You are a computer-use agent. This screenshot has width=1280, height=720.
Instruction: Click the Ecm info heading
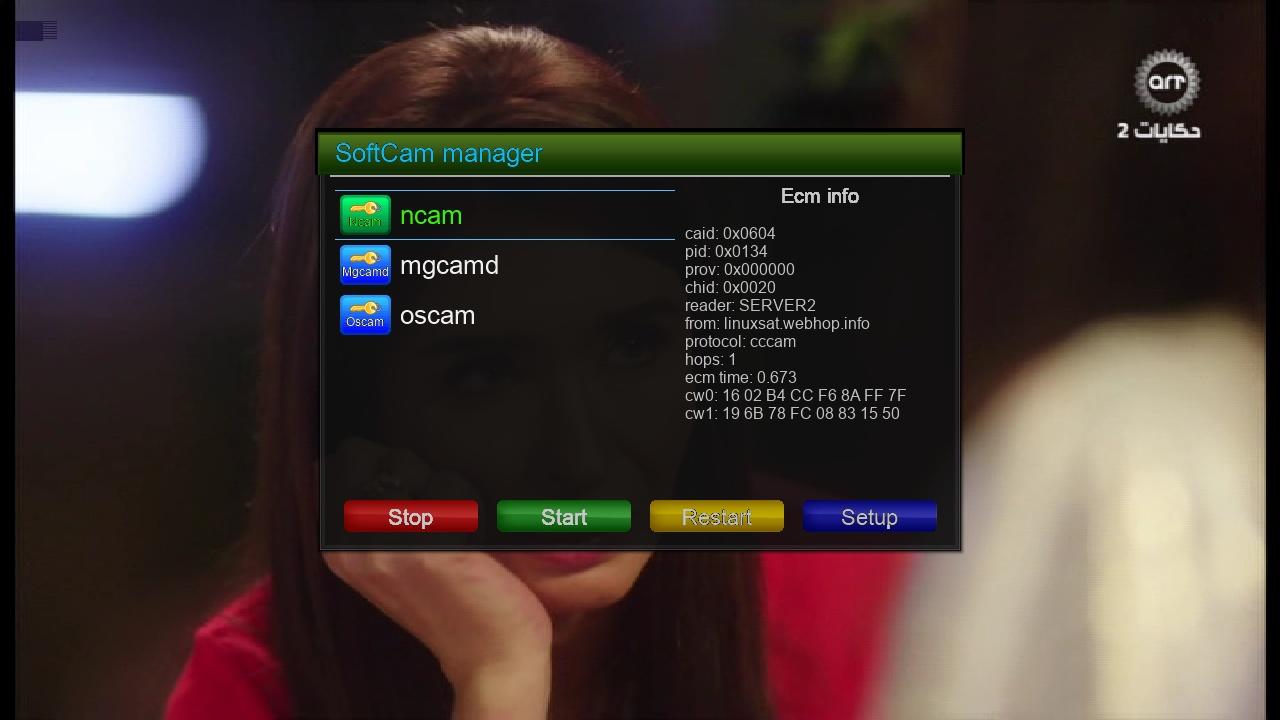pyautogui.click(x=820, y=196)
